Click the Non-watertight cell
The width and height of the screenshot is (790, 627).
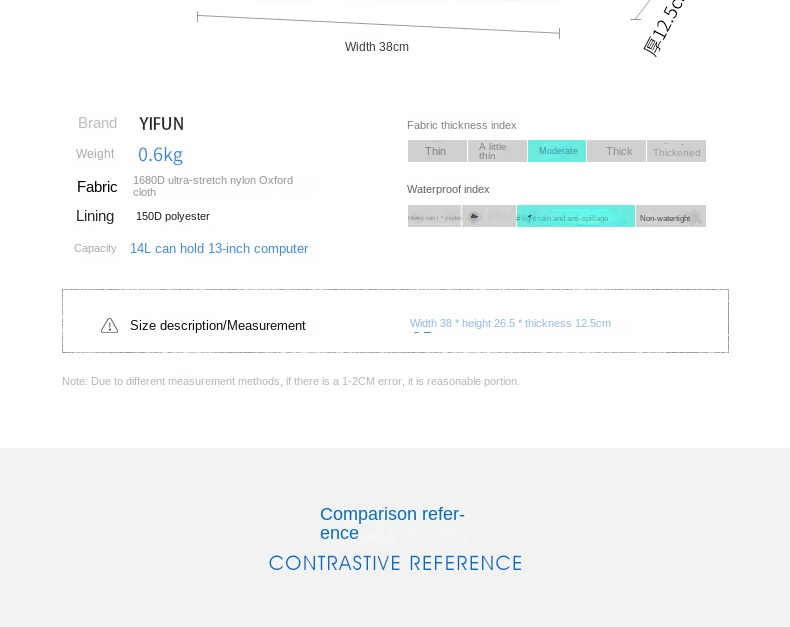671,216
